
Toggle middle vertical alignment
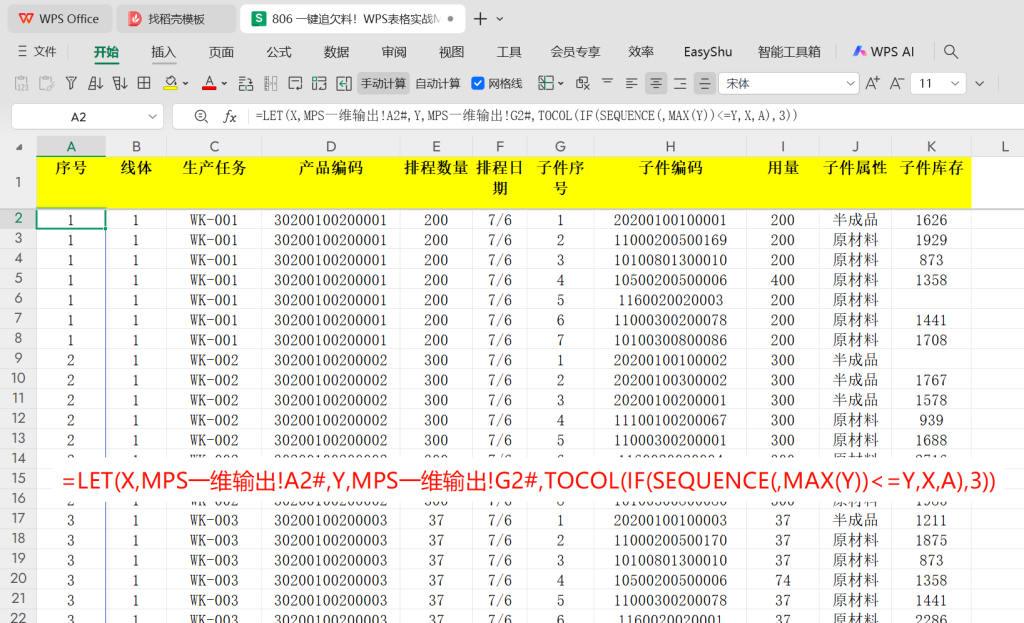704,84
